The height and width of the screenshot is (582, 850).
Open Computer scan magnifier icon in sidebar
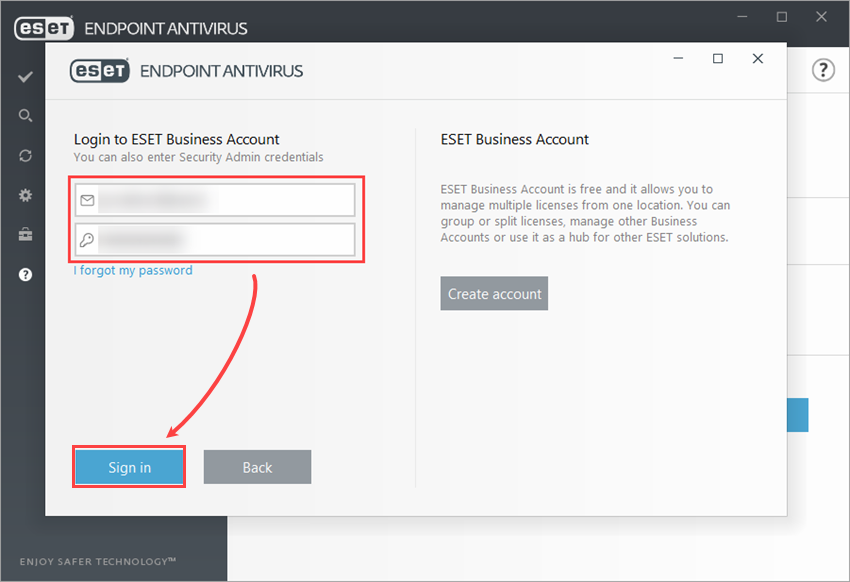(x=25, y=115)
